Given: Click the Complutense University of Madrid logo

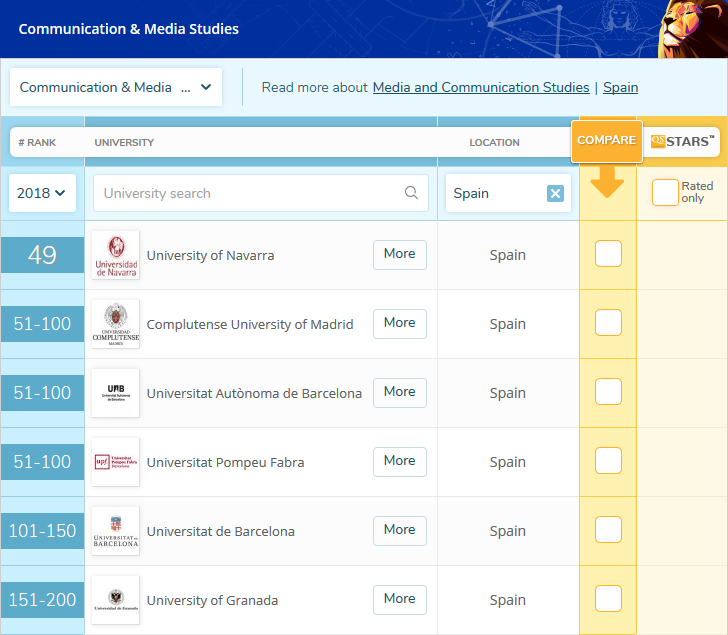Looking at the screenshot, I should [x=116, y=324].
